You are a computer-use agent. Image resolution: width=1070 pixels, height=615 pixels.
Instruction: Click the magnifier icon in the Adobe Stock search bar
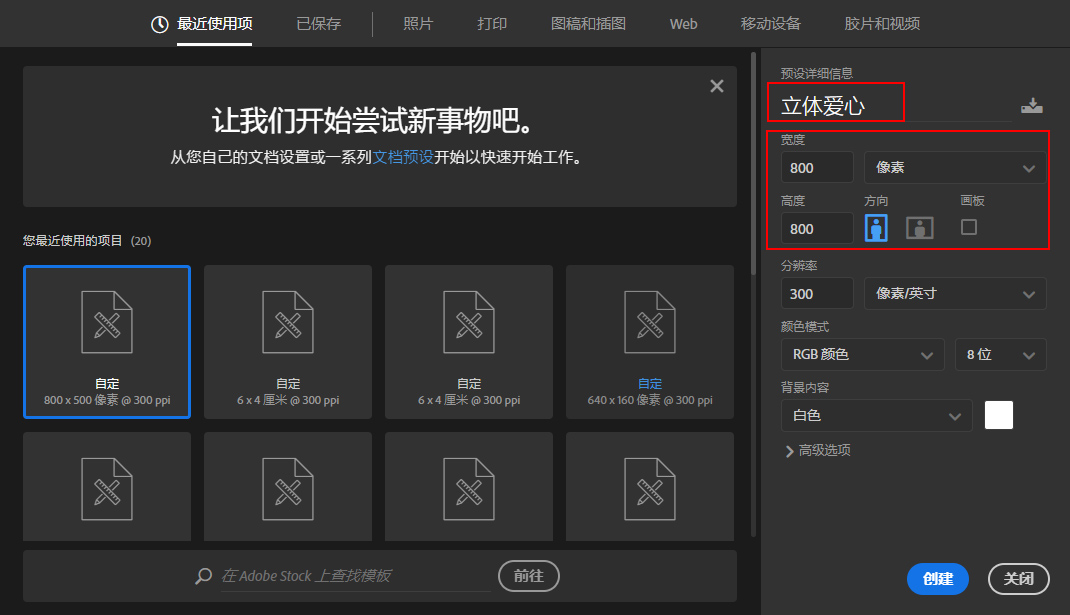203,576
